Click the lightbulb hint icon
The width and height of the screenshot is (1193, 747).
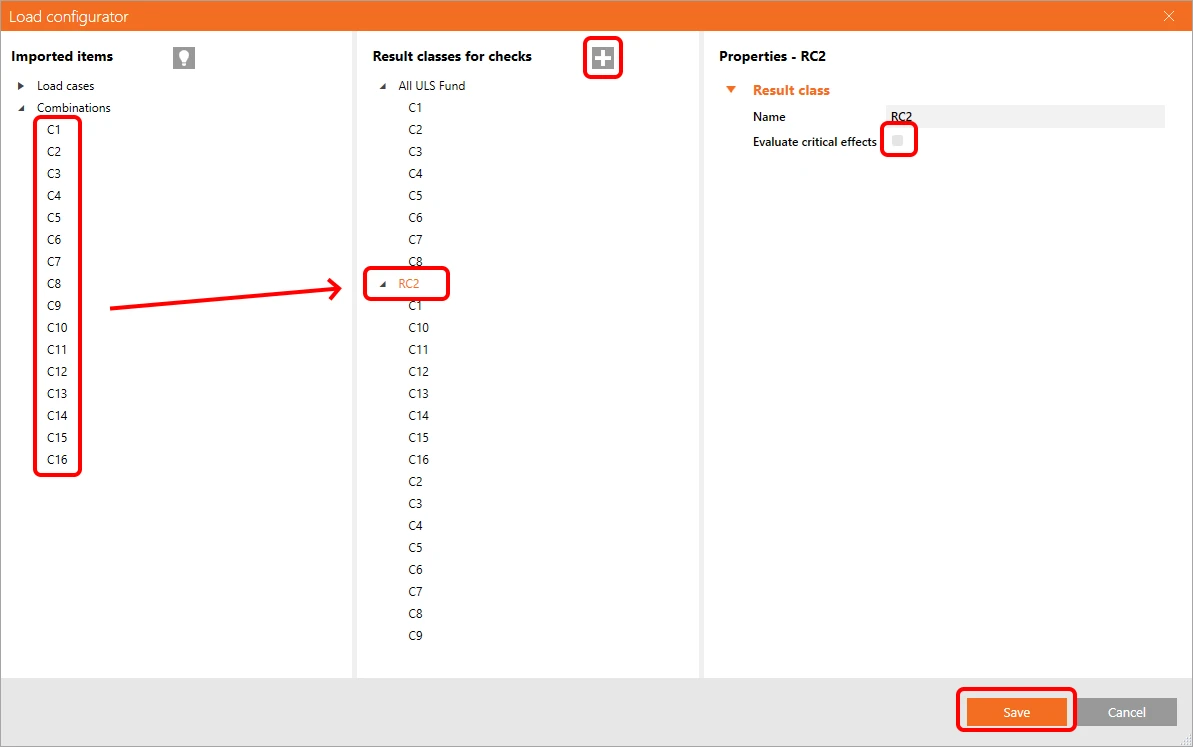click(x=184, y=58)
